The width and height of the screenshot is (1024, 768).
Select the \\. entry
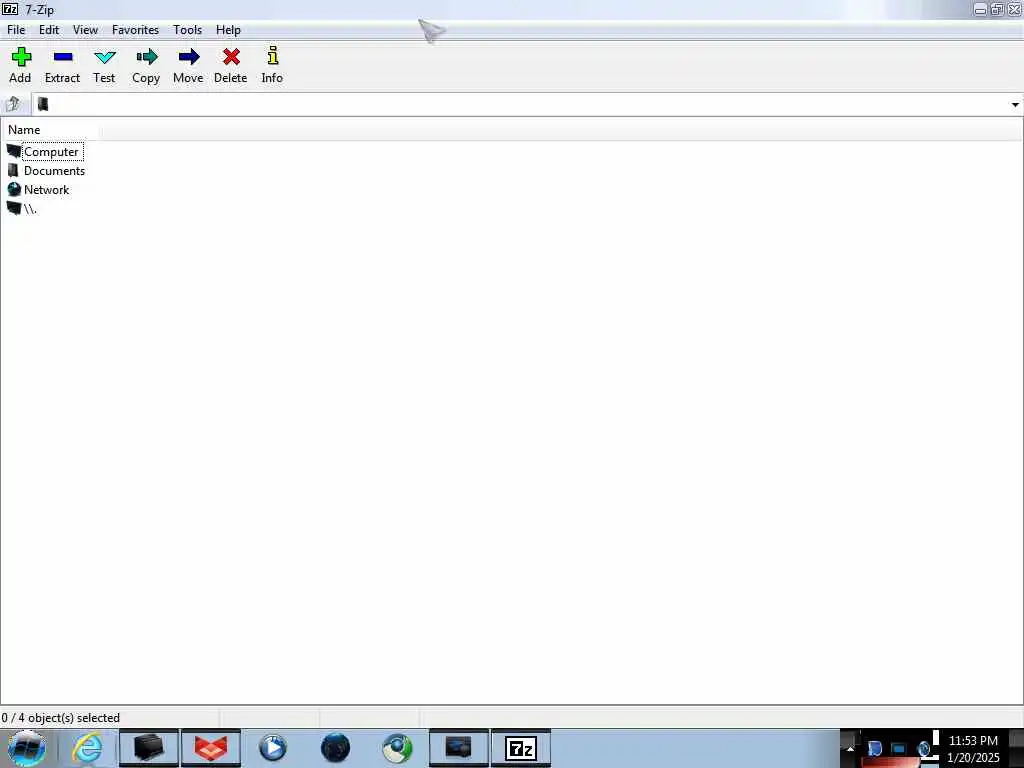[x=30, y=209]
